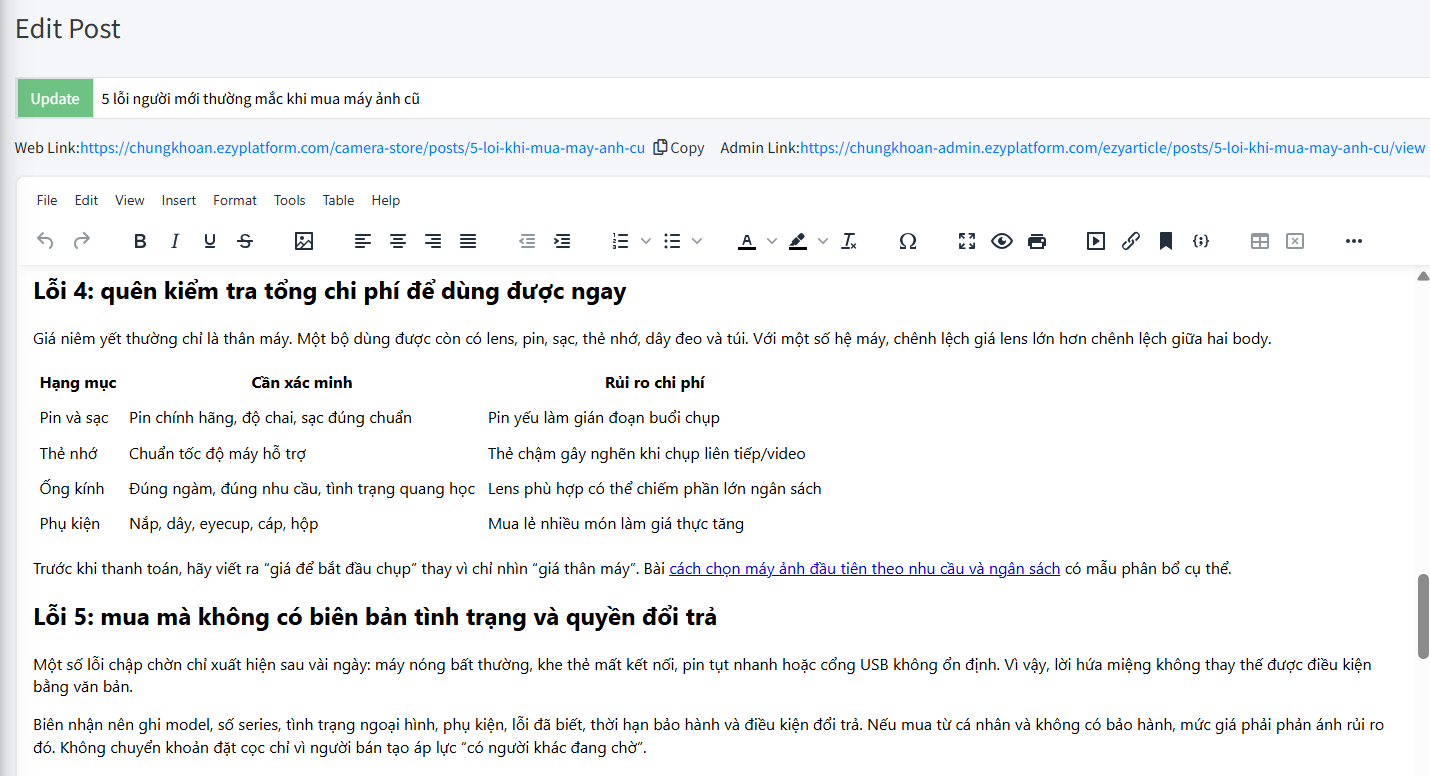Open the File menu
The width and height of the screenshot is (1430, 776).
(x=47, y=200)
